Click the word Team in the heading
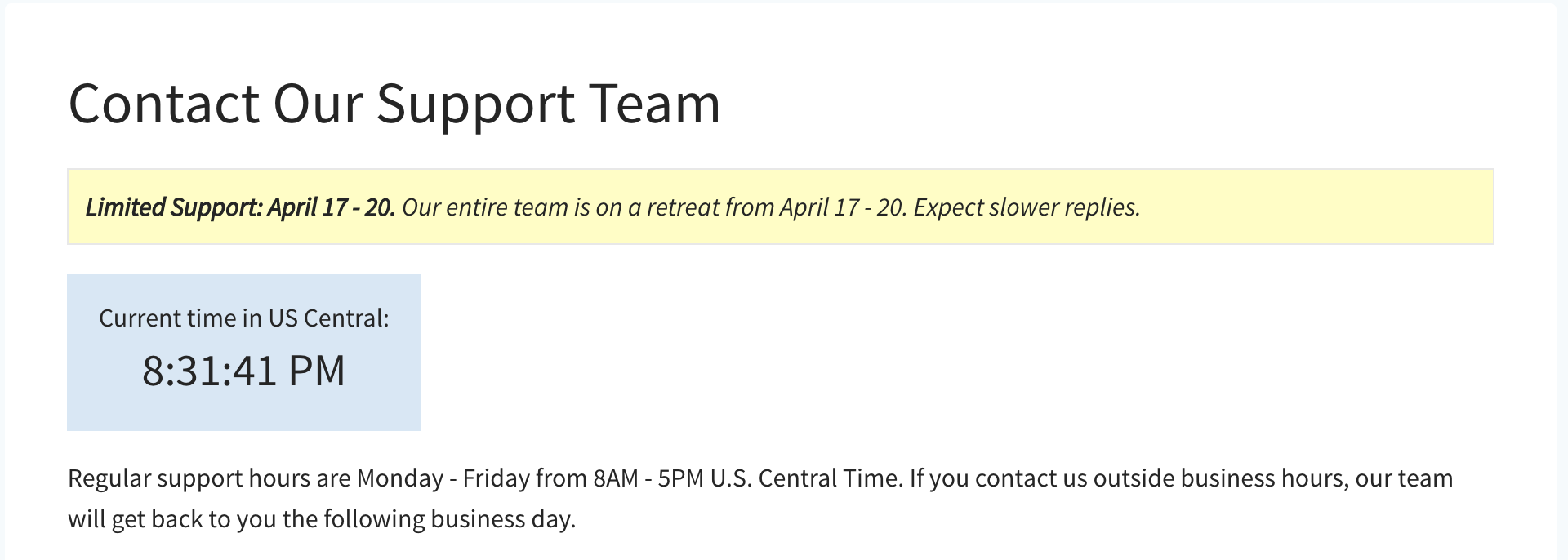The width and height of the screenshot is (1568, 560). (654, 104)
